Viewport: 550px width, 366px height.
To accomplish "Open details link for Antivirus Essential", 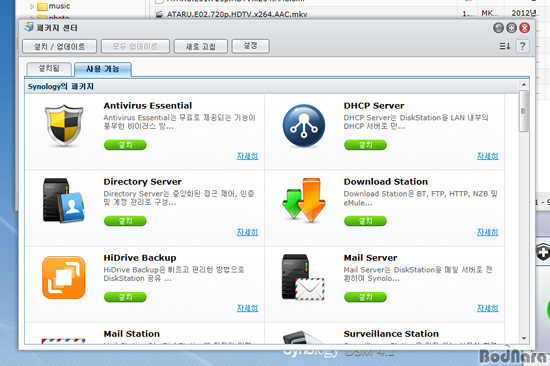I will 247,156.
